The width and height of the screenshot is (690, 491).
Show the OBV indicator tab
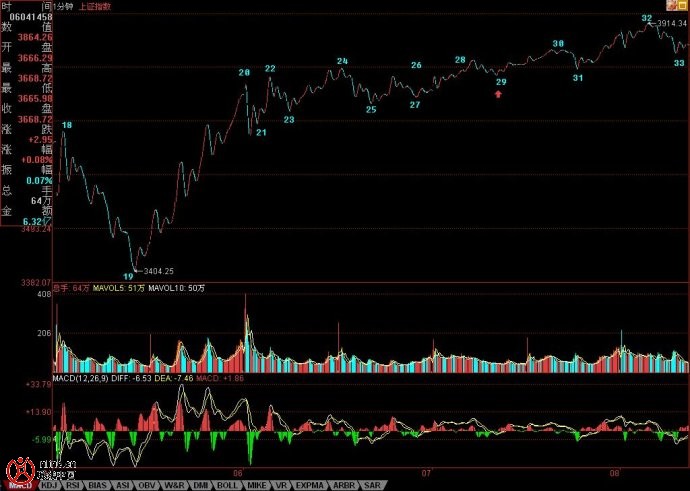tap(148, 485)
